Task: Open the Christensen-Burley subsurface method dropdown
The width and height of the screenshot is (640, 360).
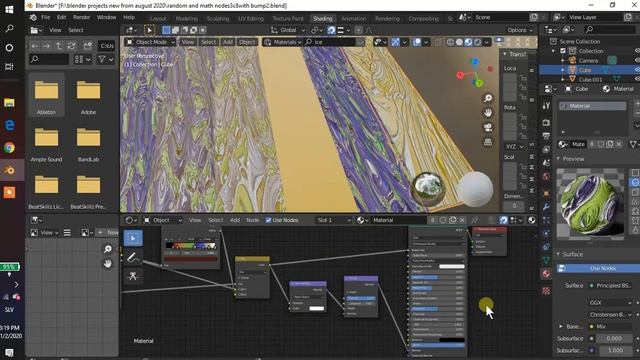Action: point(610,315)
